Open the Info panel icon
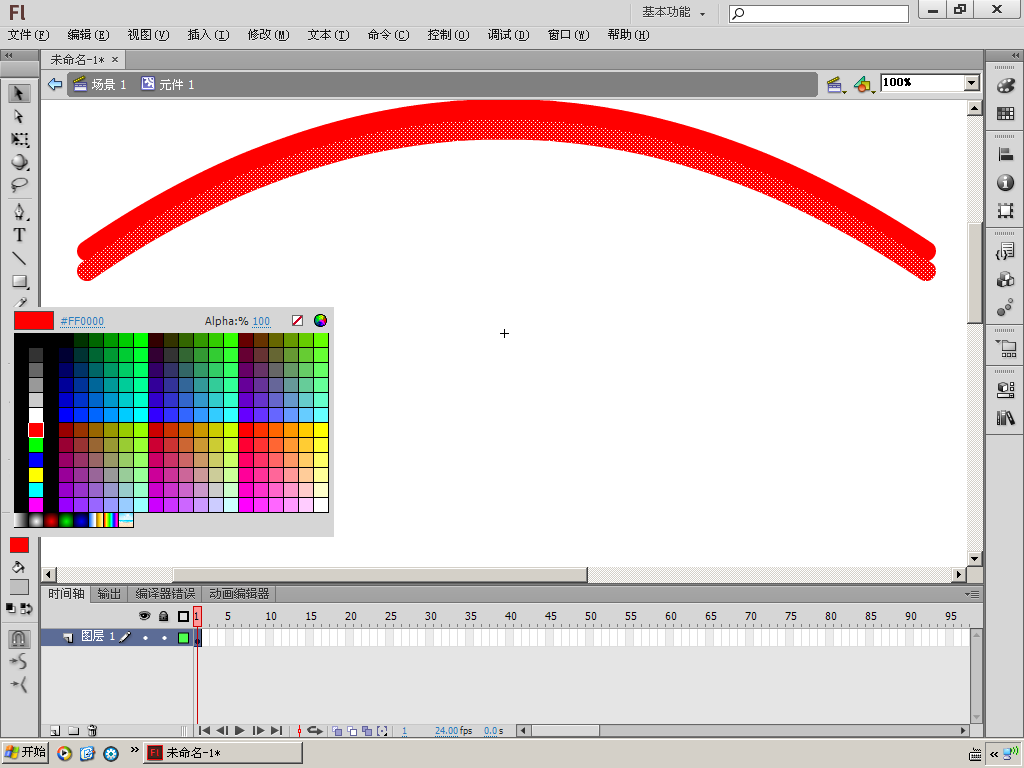The height and width of the screenshot is (768, 1024). tap(1006, 182)
